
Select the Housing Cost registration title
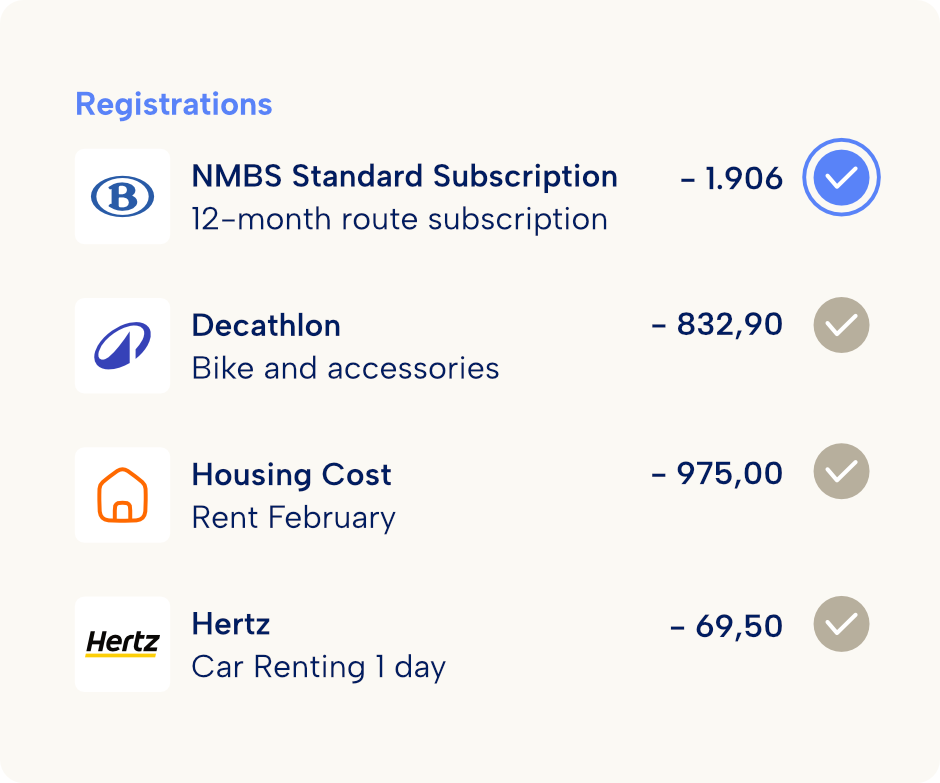(x=291, y=475)
